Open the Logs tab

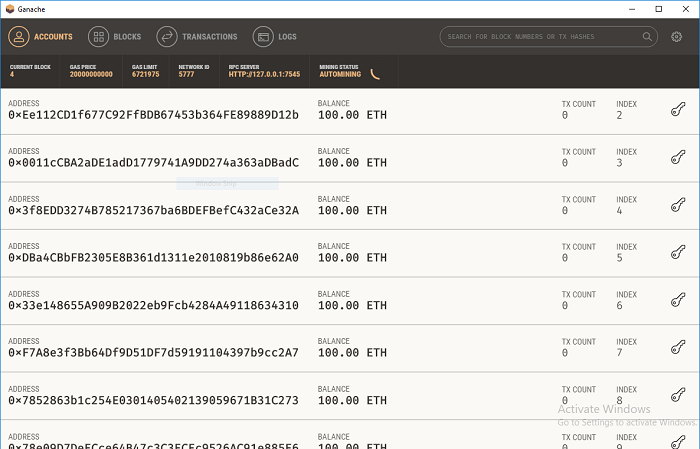pos(275,37)
